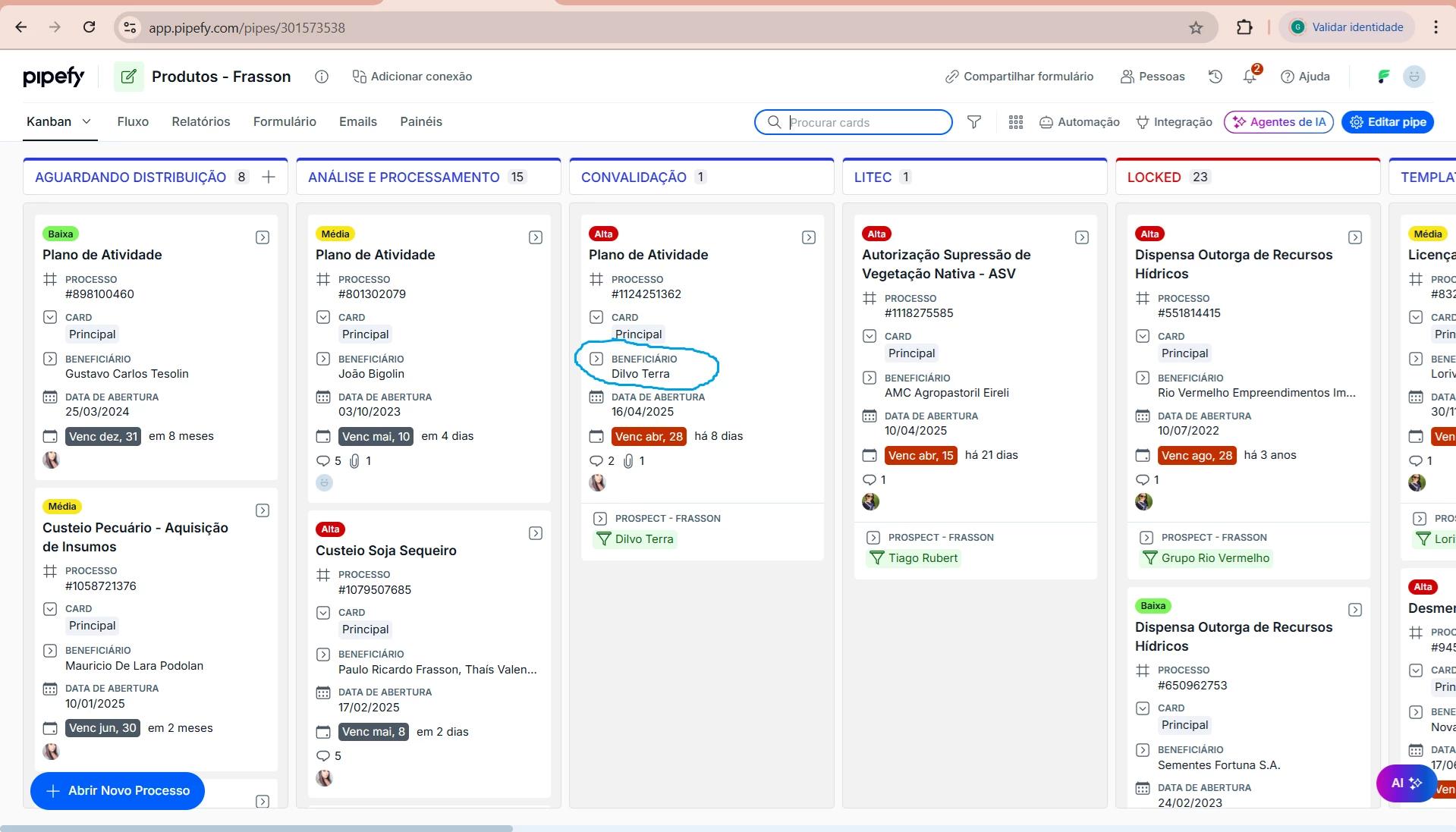The width and height of the screenshot is (1456, 832).
Task: Click Venc abr, 28 due date badge
Action: point(649,436)
